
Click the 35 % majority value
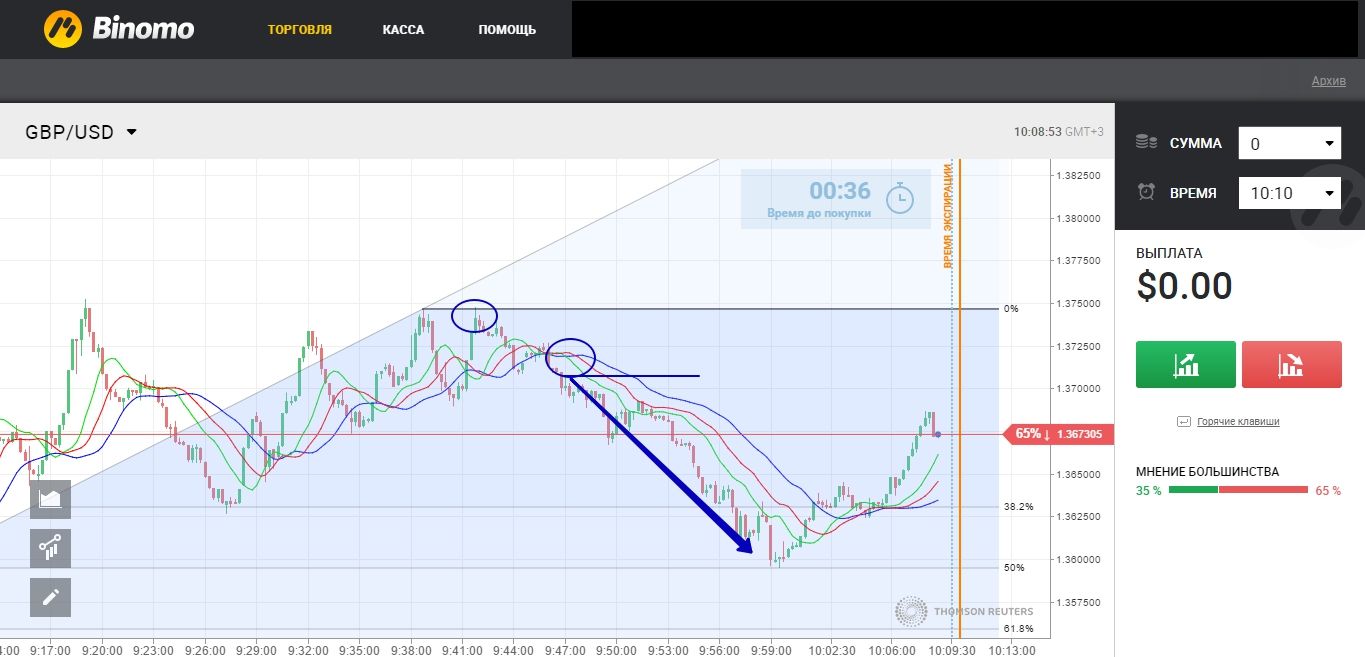(1148, 490)
